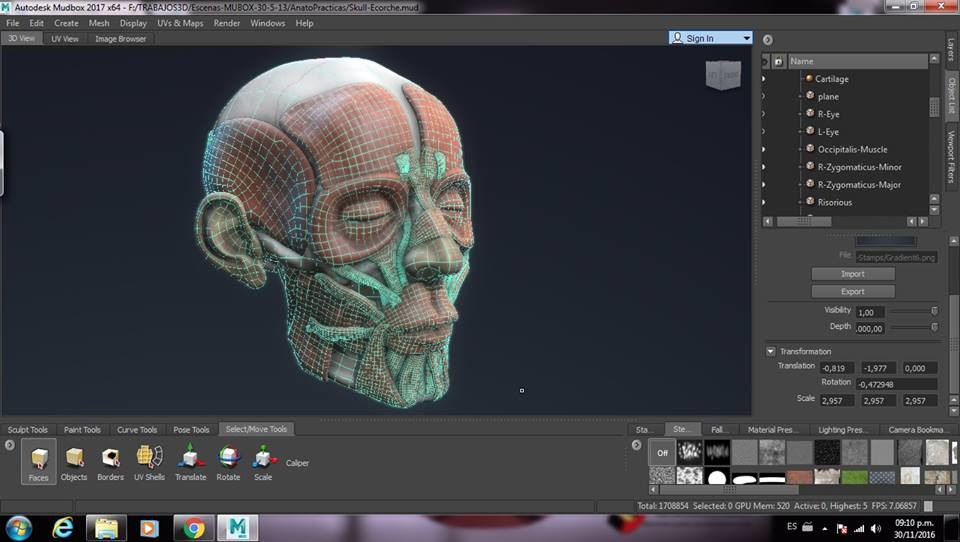Choose the Objects selection tool
Screen dimensions: 960x542
(x=74, y=460)
